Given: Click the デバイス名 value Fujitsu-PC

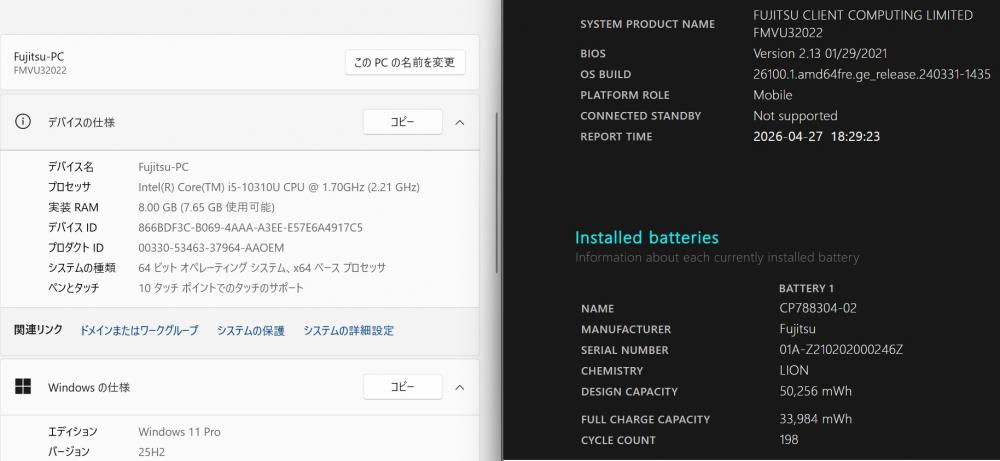Looking at the screenshot, I should coord(163,167).
